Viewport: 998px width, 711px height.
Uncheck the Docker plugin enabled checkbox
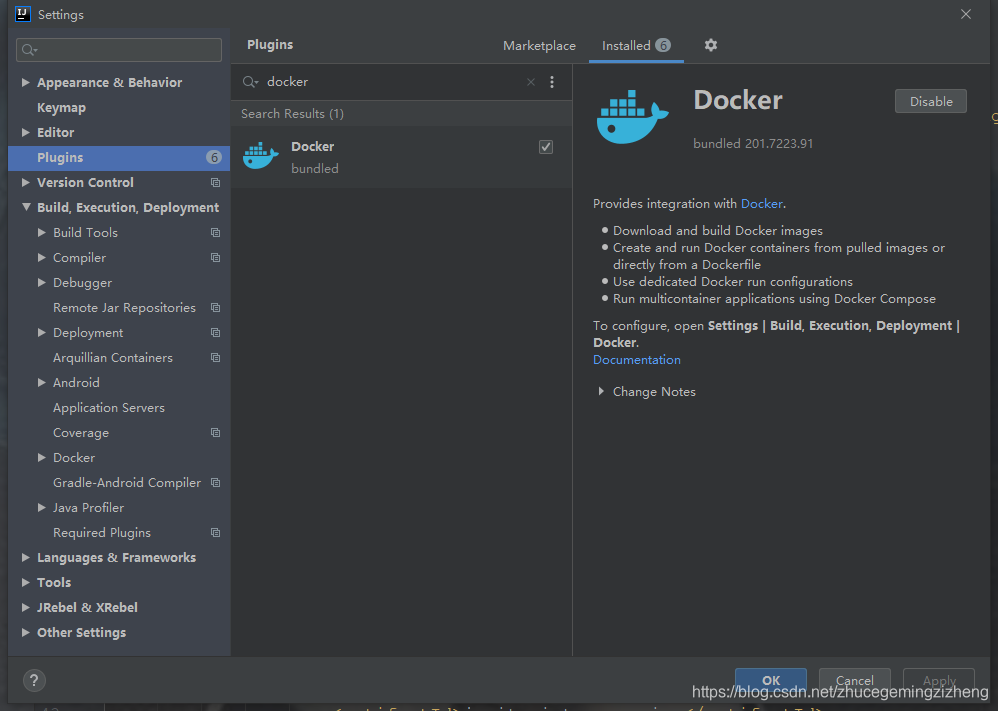(x=545, y=147)
